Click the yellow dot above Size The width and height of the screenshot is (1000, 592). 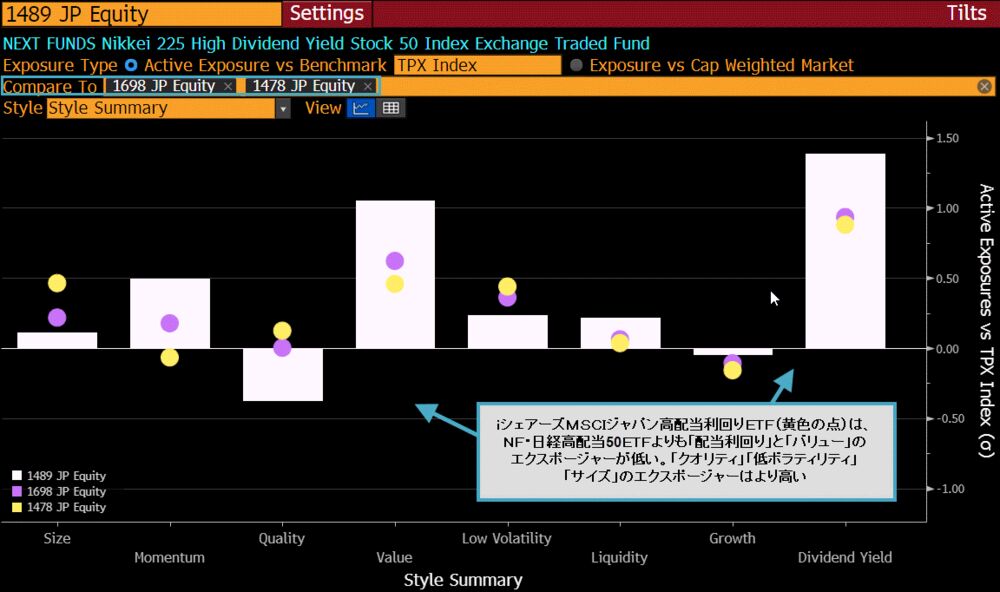tap(57, 283)
